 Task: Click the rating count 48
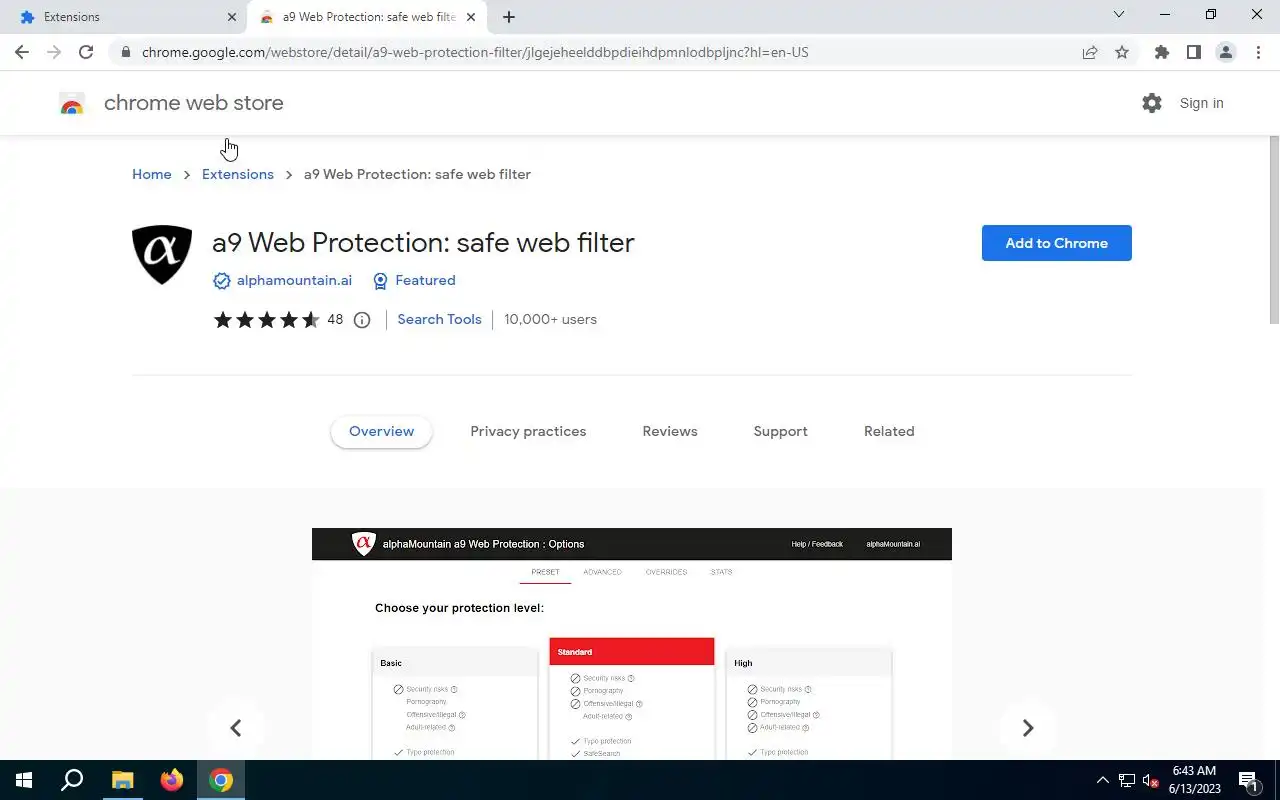tap(335, 320)
